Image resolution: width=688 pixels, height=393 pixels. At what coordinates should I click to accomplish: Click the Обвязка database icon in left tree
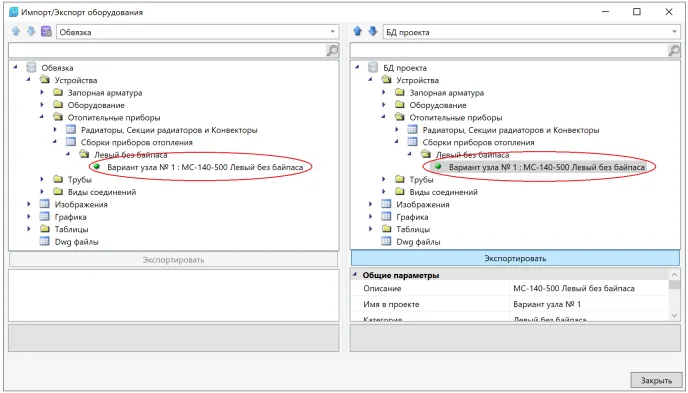31,68
